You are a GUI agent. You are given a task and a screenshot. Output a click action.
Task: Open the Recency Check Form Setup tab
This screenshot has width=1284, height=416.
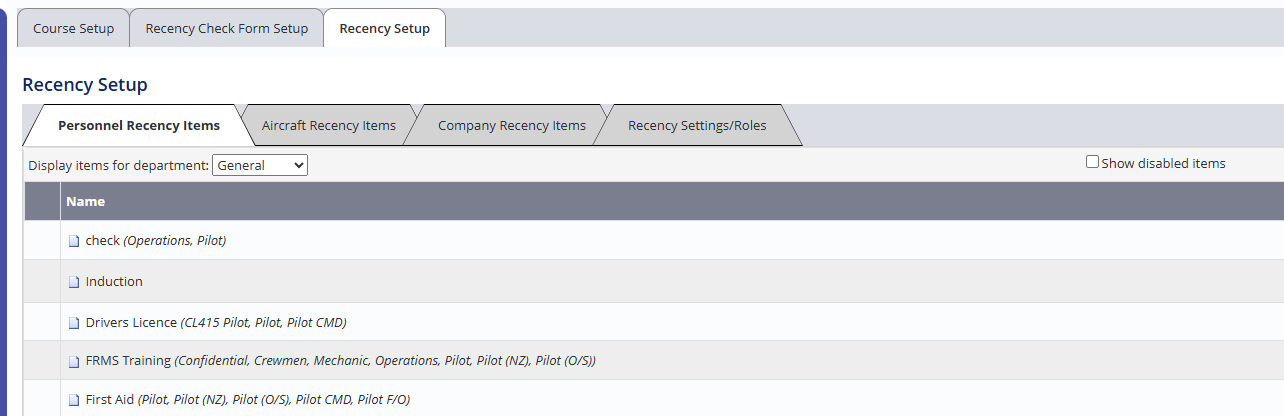[226, 28]
